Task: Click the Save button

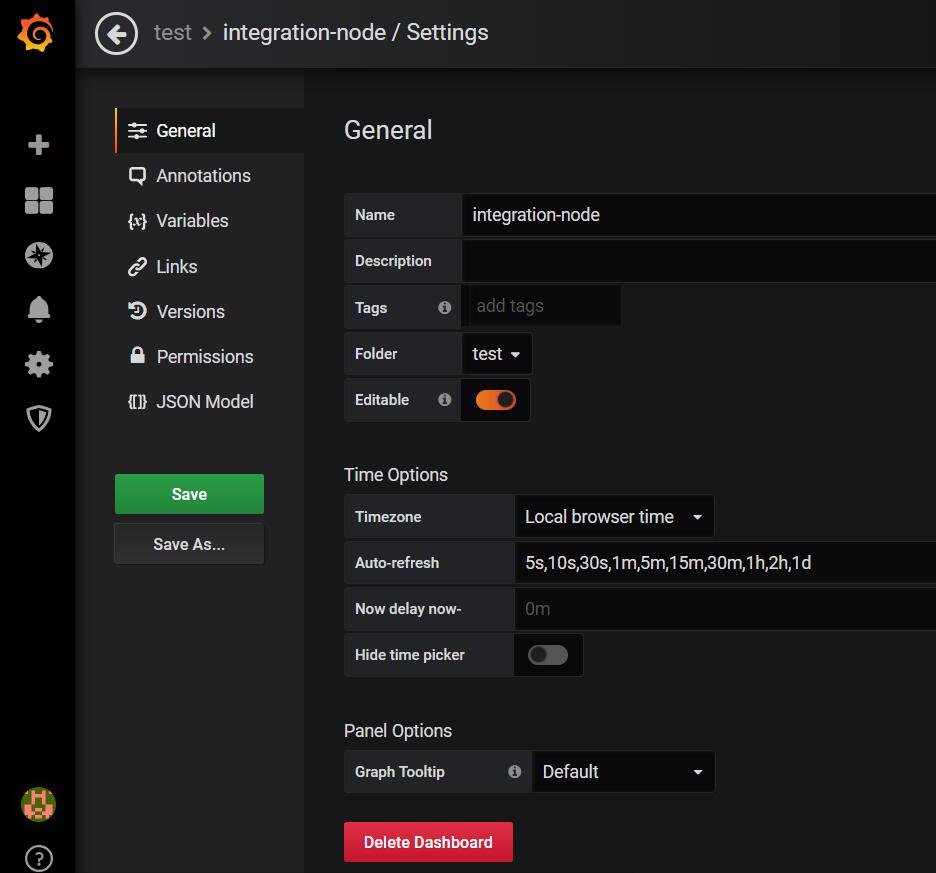Action: tap(188, 493)
